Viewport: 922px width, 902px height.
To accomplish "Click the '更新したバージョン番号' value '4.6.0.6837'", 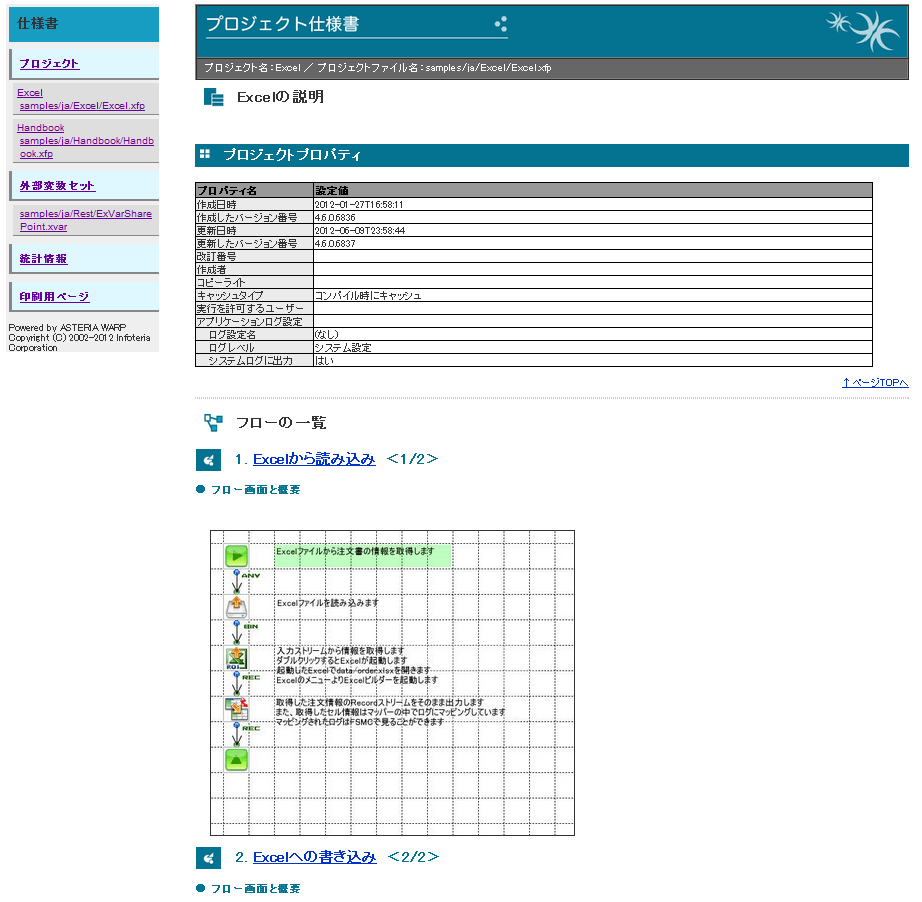I will (335, 243).
